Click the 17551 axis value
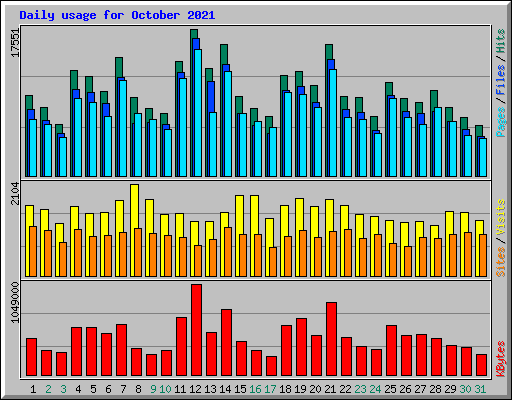The image size is (512, 400). tap(15, 43)
